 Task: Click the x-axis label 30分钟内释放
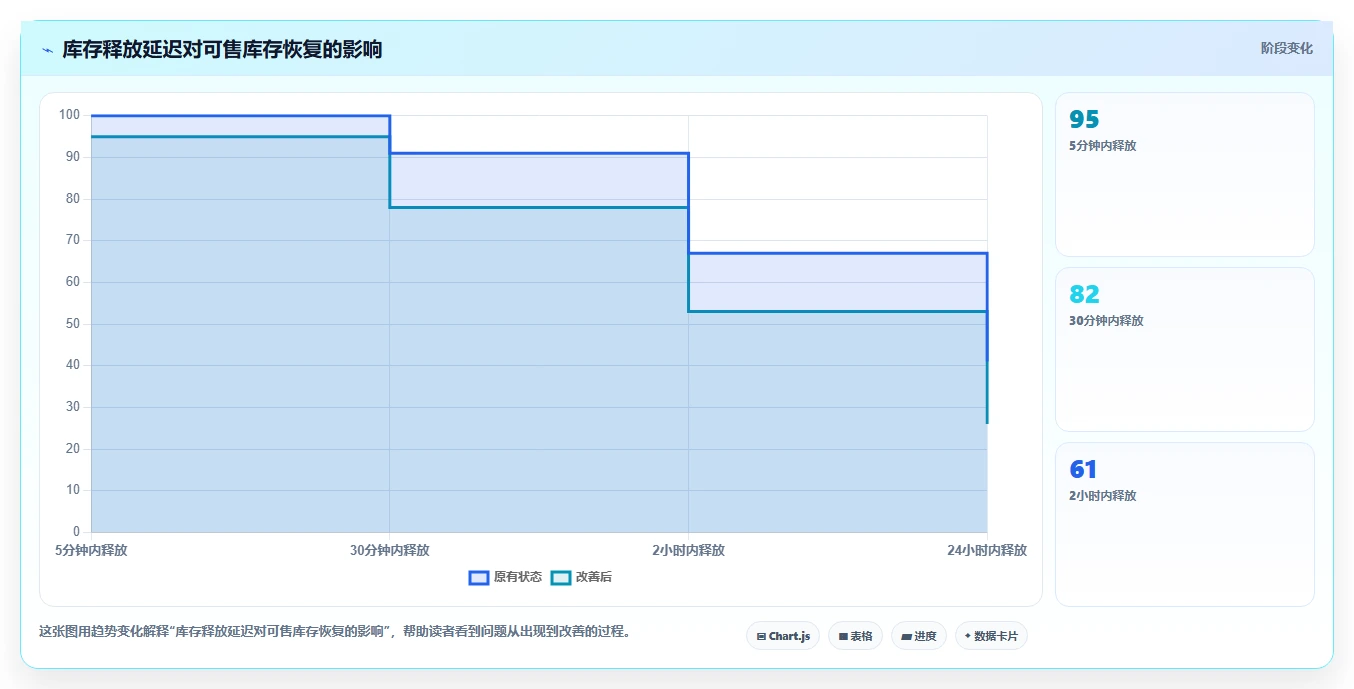coord(390,550)
